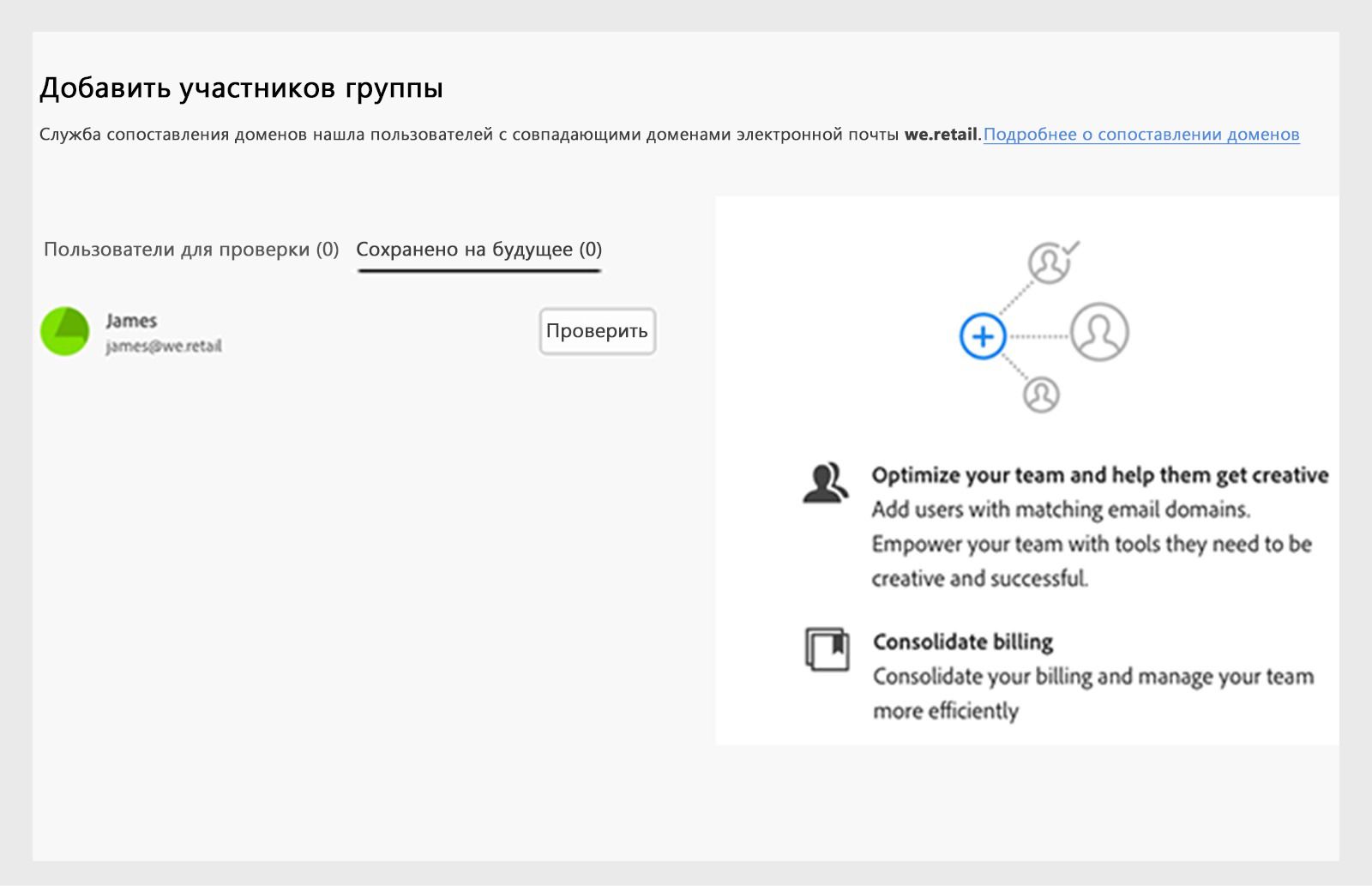Open Подробнее о сопоставлении доменов link
This screenshot has width=1372, height=886.
pos(1141,135)
